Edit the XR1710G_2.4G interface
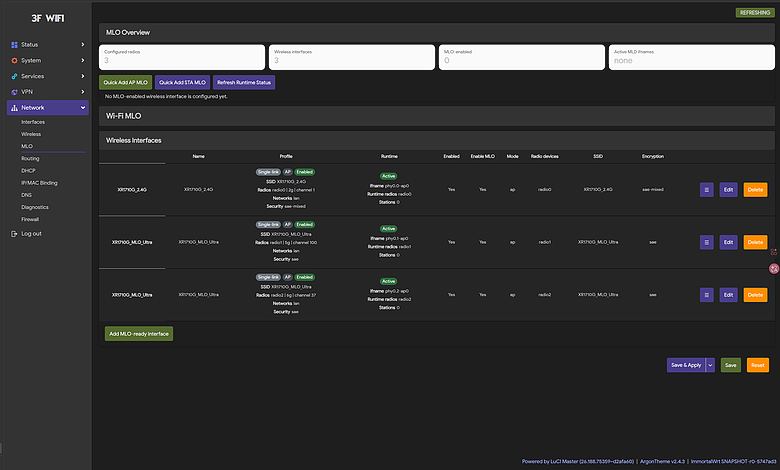This screenshot has width=780, height=470. 728,189
